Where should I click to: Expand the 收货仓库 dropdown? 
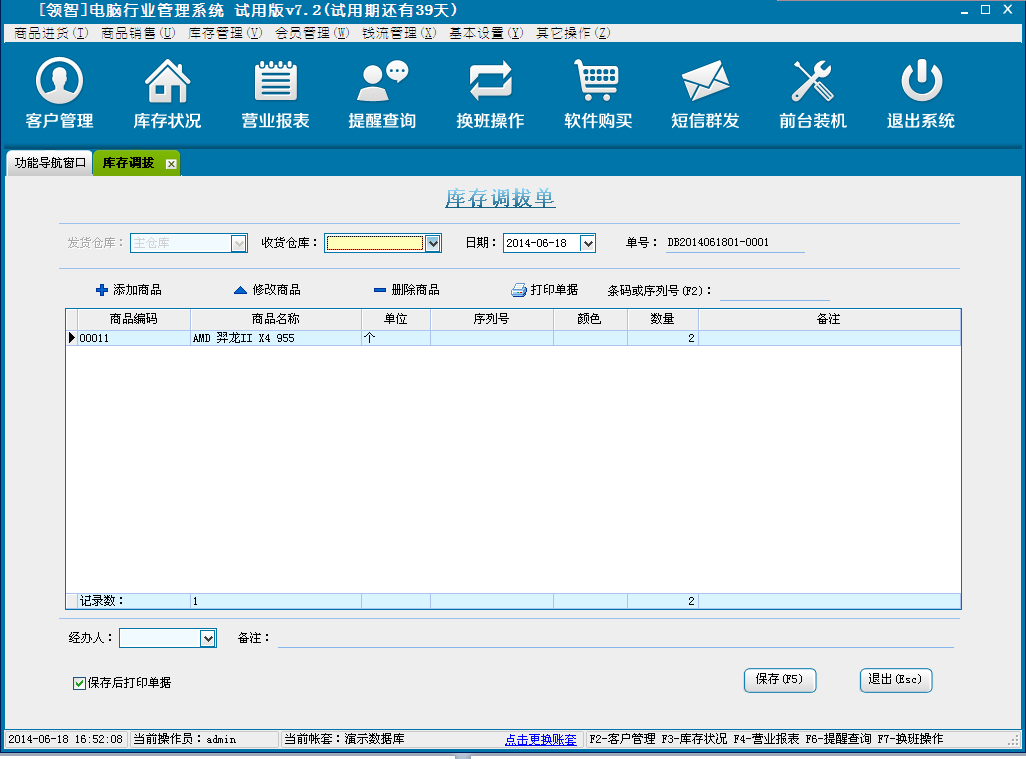pyautogui.click(x=433, y=243)
